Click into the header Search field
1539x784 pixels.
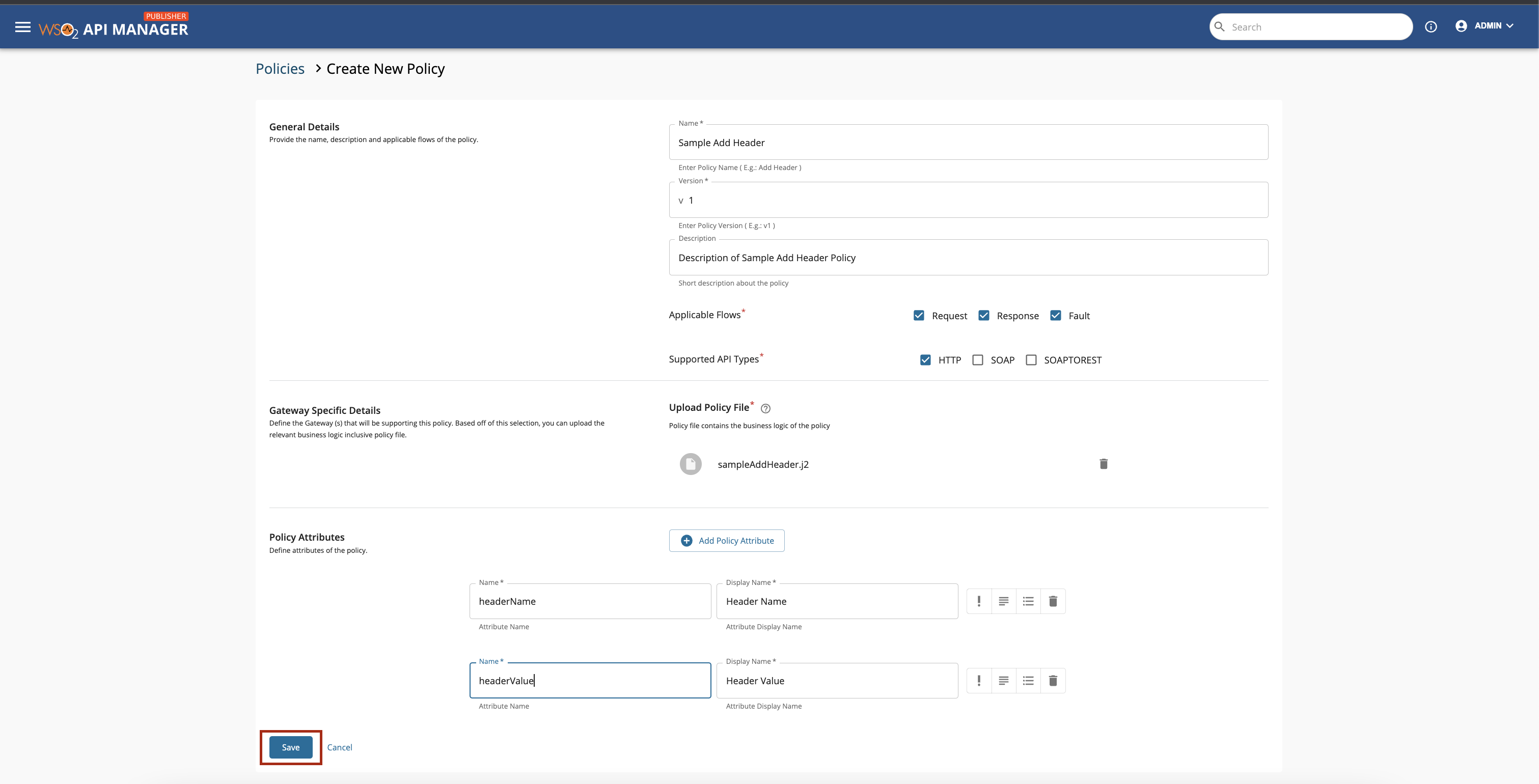point(1314,27)
